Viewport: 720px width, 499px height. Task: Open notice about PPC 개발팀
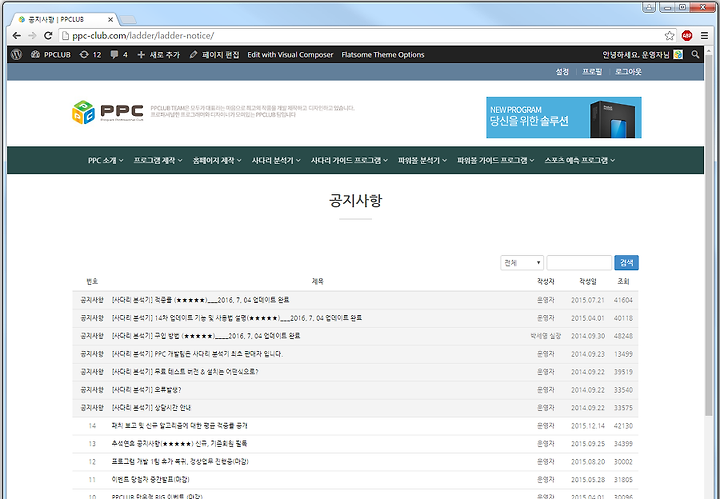(x=197, y=354)
